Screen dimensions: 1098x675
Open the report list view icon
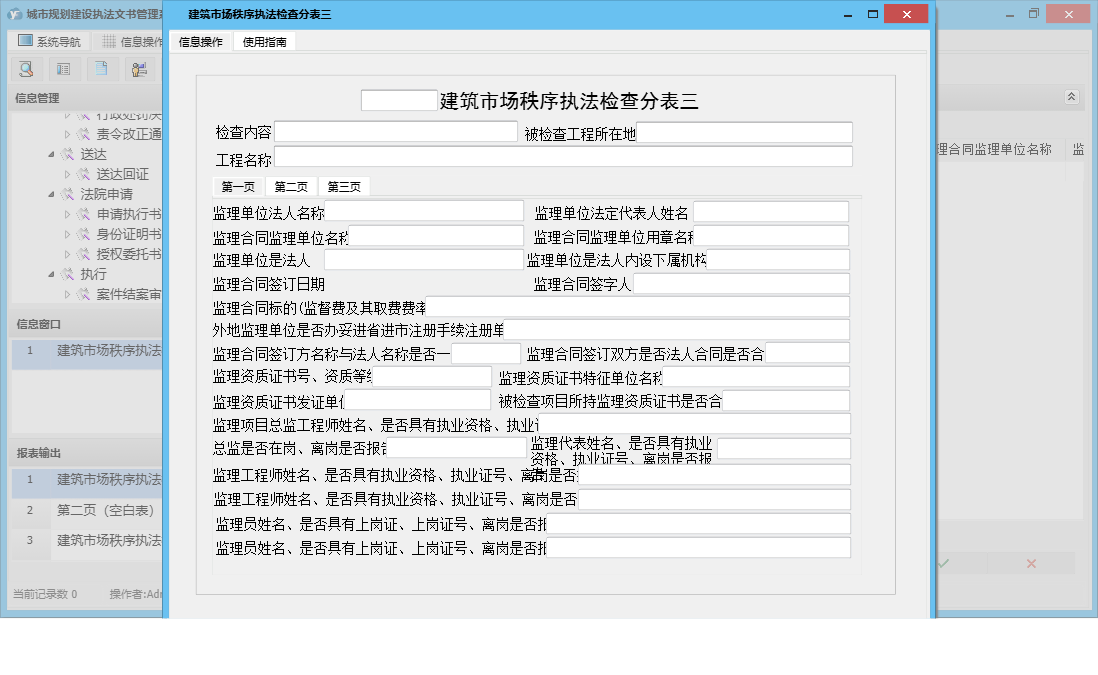coord(64,69)
